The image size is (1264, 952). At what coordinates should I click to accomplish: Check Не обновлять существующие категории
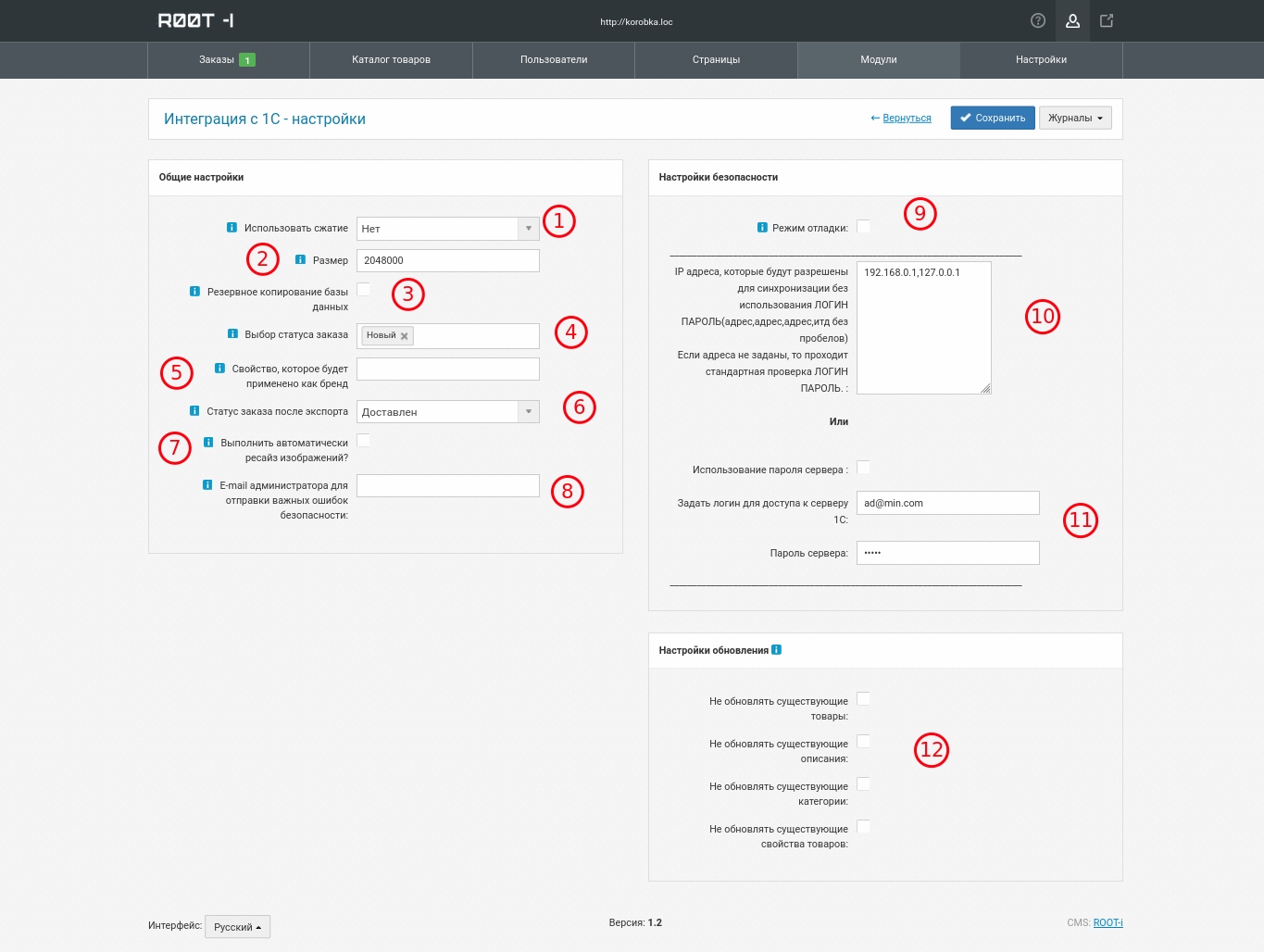863,783
